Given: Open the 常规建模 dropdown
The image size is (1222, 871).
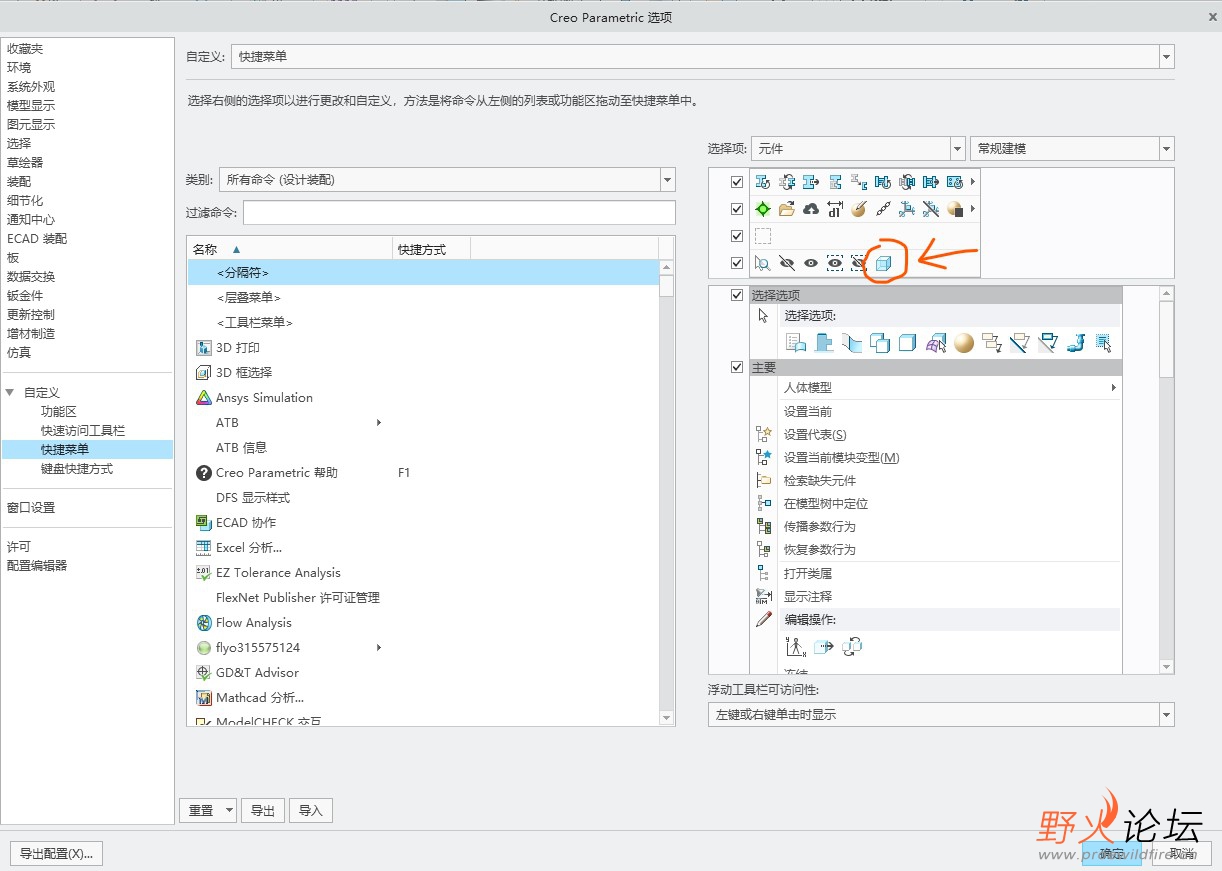Looking at the screenshot, I should pyautogui.click(x=1166, y=148).
